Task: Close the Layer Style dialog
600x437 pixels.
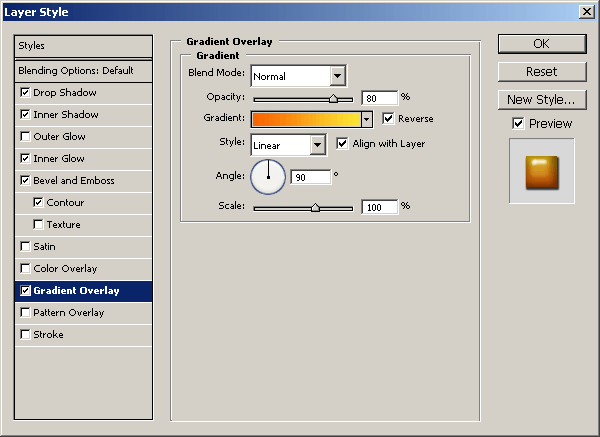Action: [x=587, y=12]
